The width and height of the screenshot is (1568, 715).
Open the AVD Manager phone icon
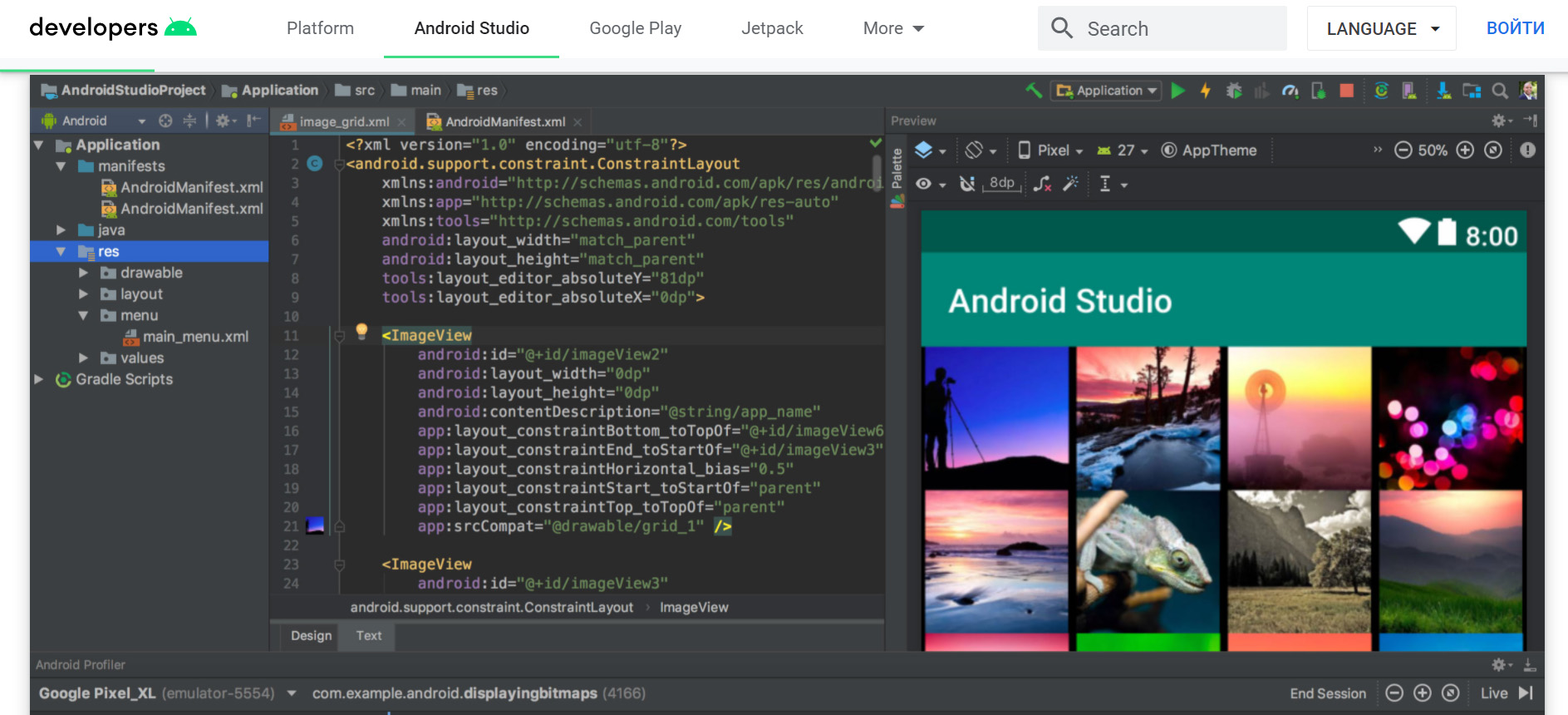[x=1409, y=91]
